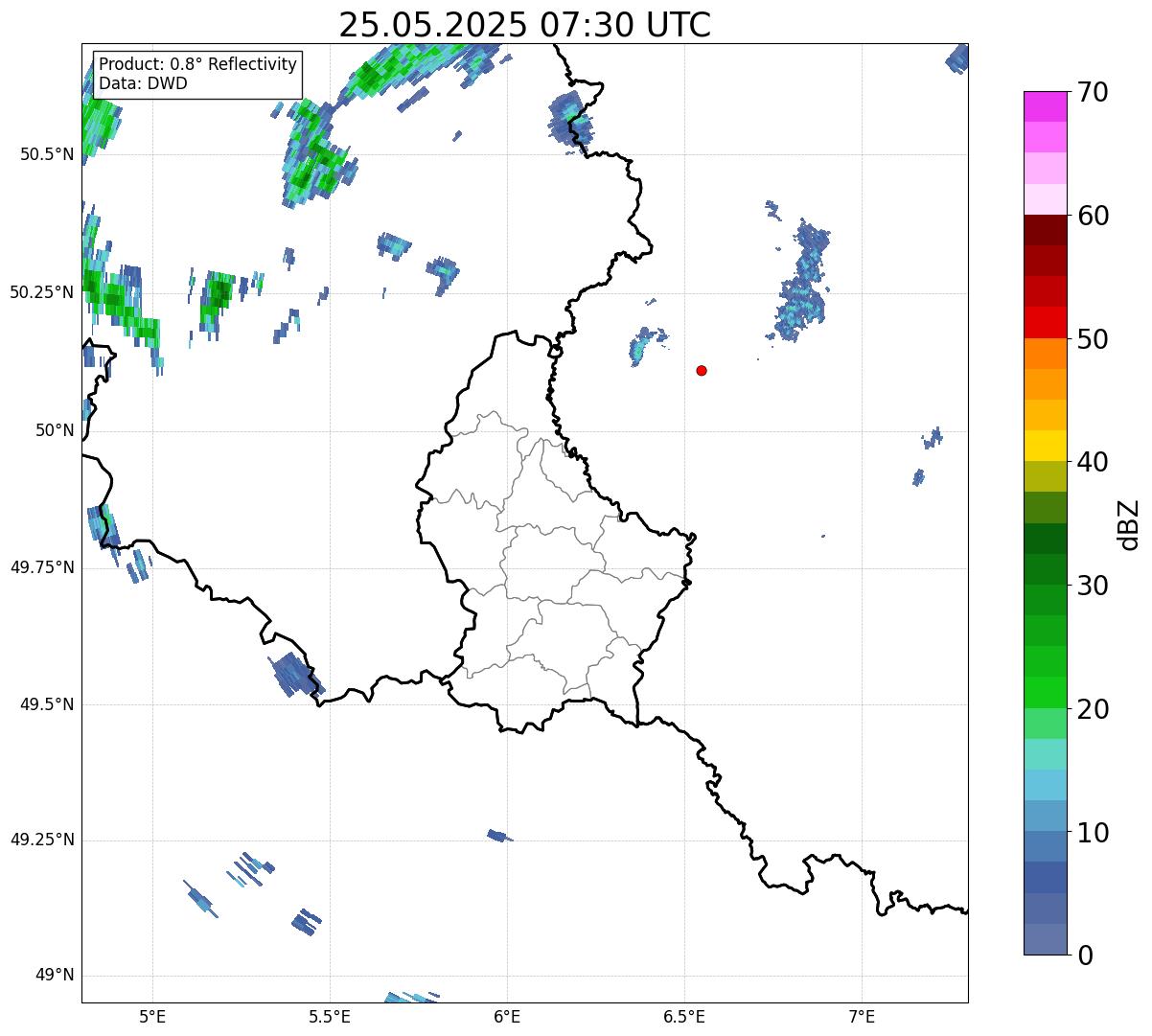The height and width of the screenshot is (1036, 1152).
Task: Click the 50.5°N latitude label
Action: click(x=47, y=154)
